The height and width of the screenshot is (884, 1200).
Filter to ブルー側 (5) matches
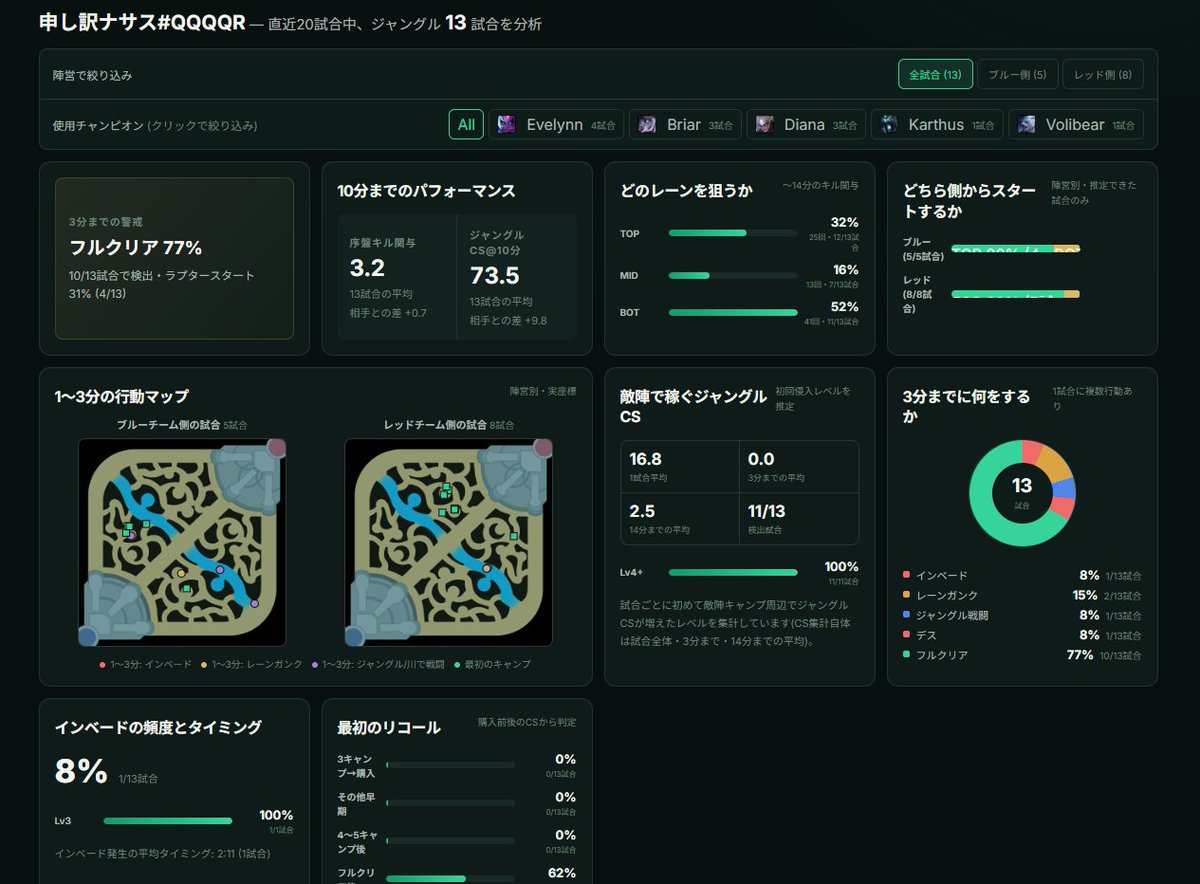tap(1017, 74)
